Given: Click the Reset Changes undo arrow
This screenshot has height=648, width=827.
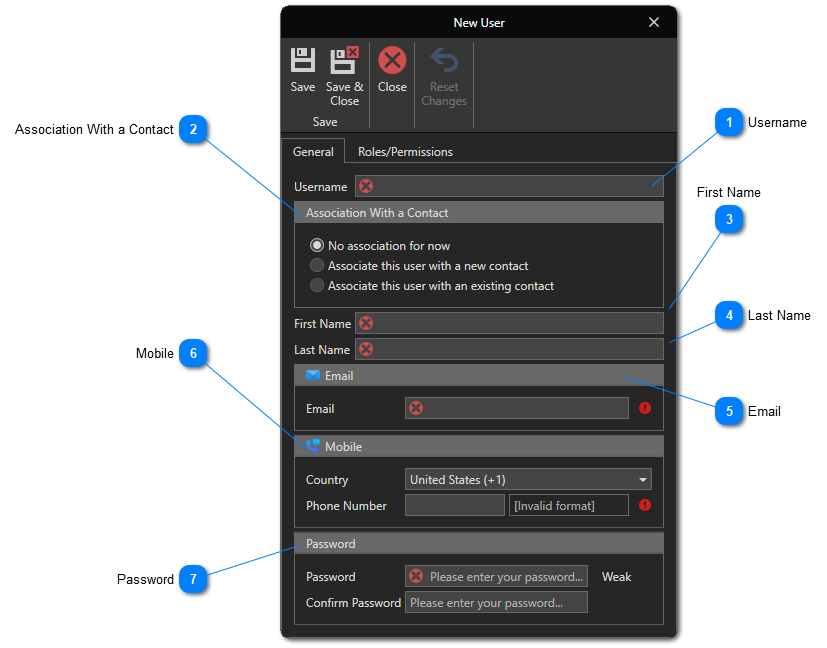Looking at the screenshot, I should point(444,62).
